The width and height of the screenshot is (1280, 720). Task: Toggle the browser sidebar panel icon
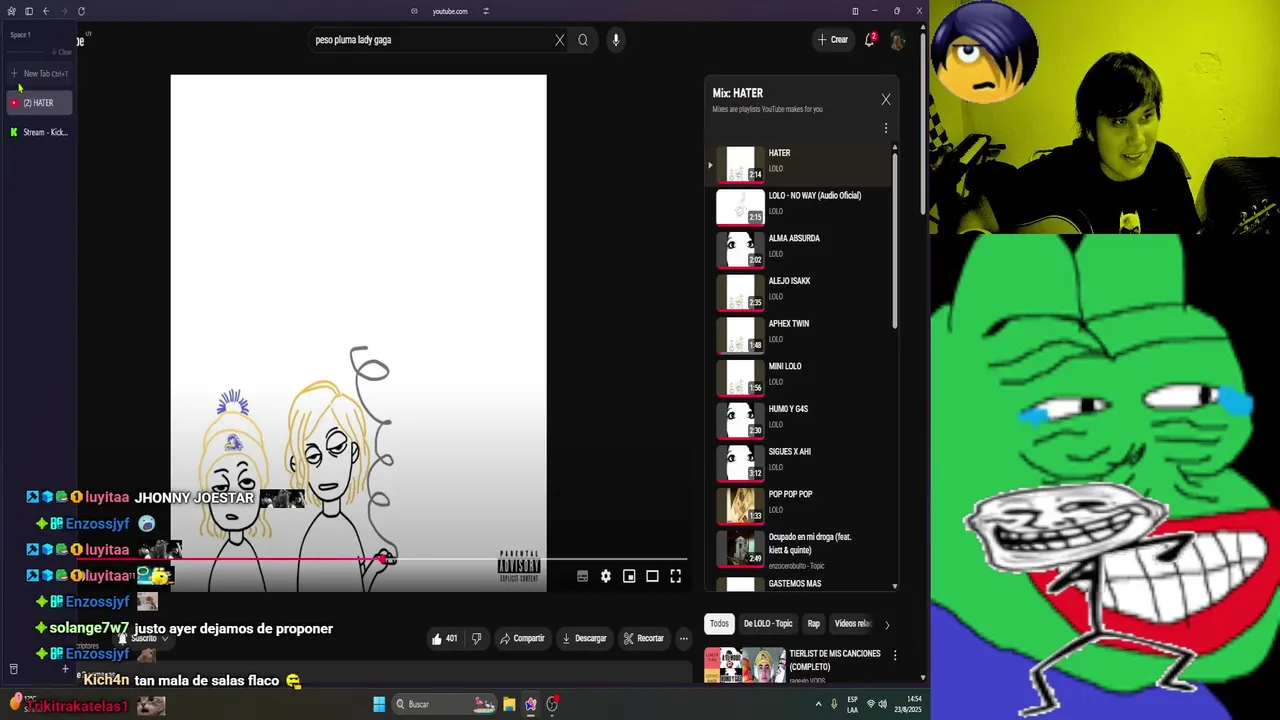click(29, 11)
